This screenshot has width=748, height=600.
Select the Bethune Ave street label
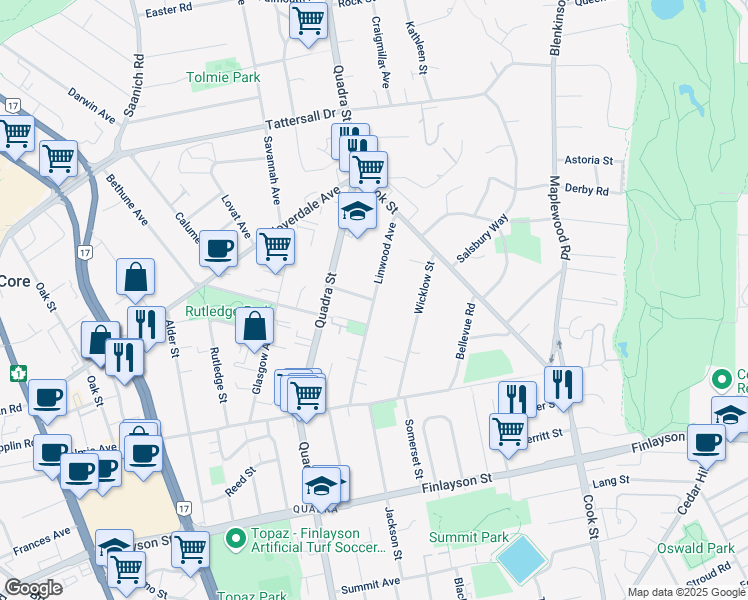127,199
